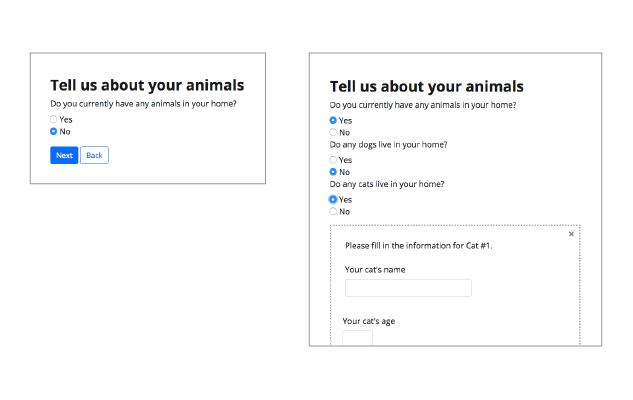Click the Cat #1 information instruction text
Viewport: 633px width, 400px height.
coord(419,245)
